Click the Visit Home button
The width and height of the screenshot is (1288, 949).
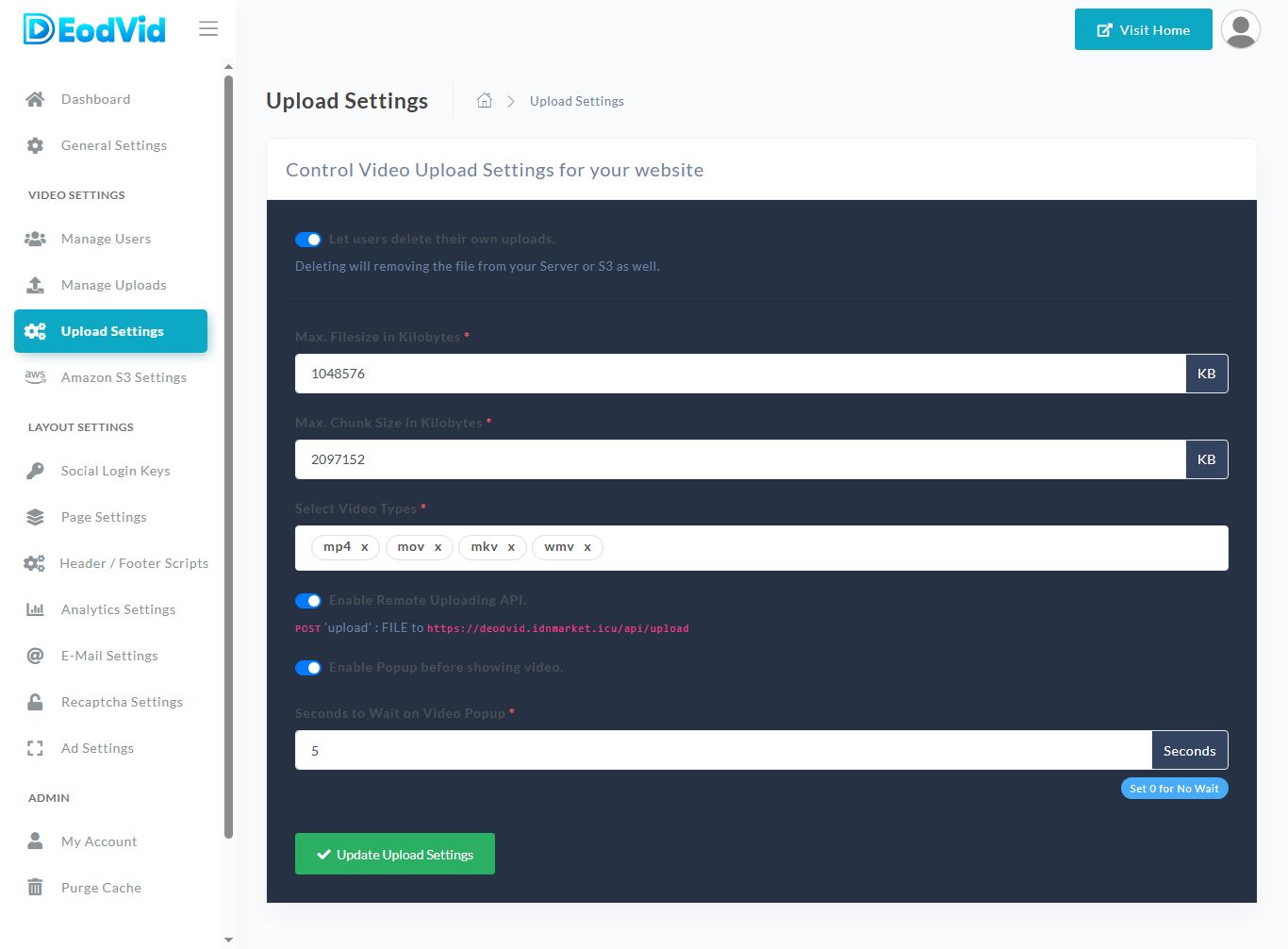(1143, 30)
